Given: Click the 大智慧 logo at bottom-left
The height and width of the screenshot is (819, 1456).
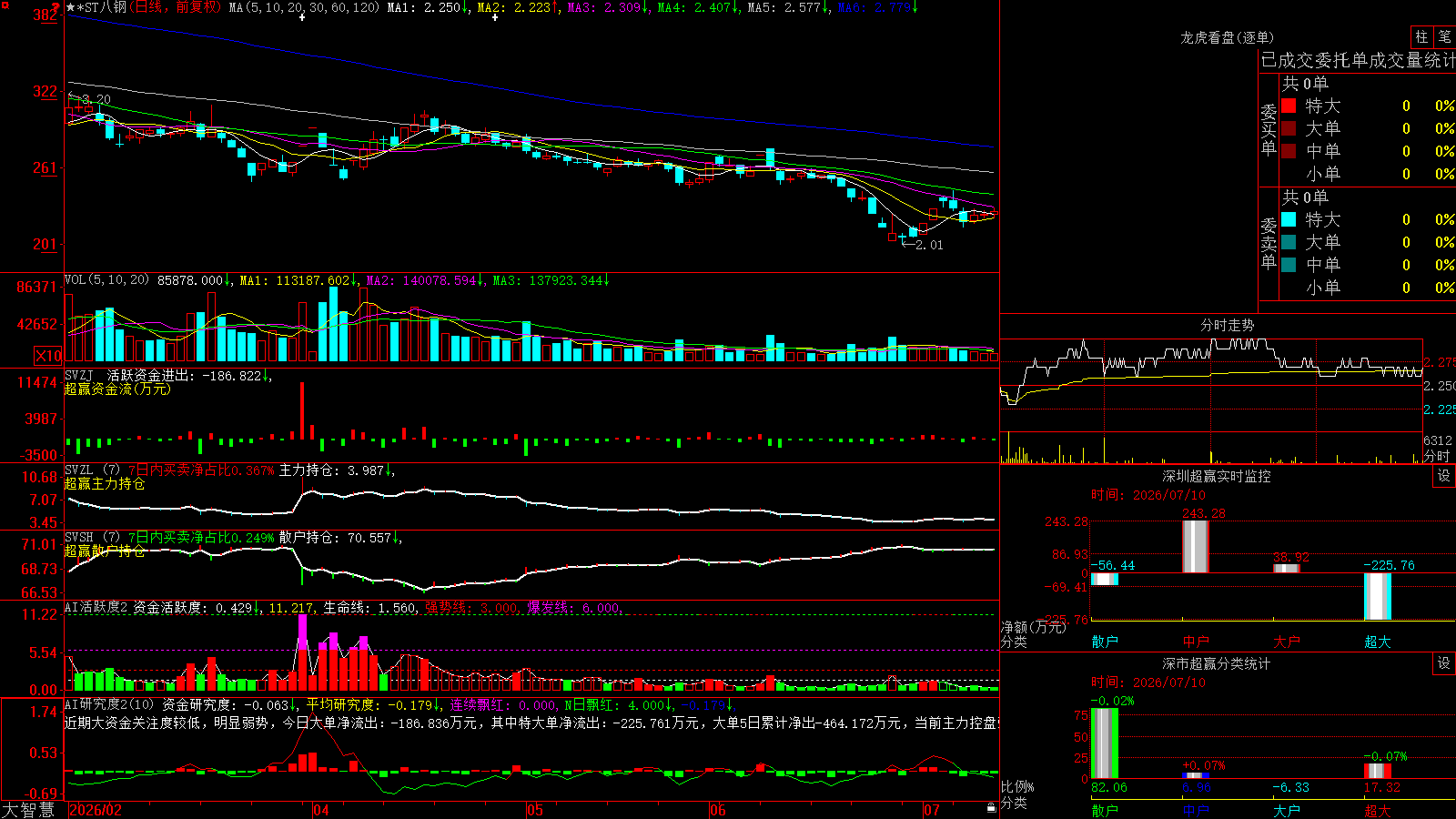Looking at the screenshot, I should click(28, 810).
